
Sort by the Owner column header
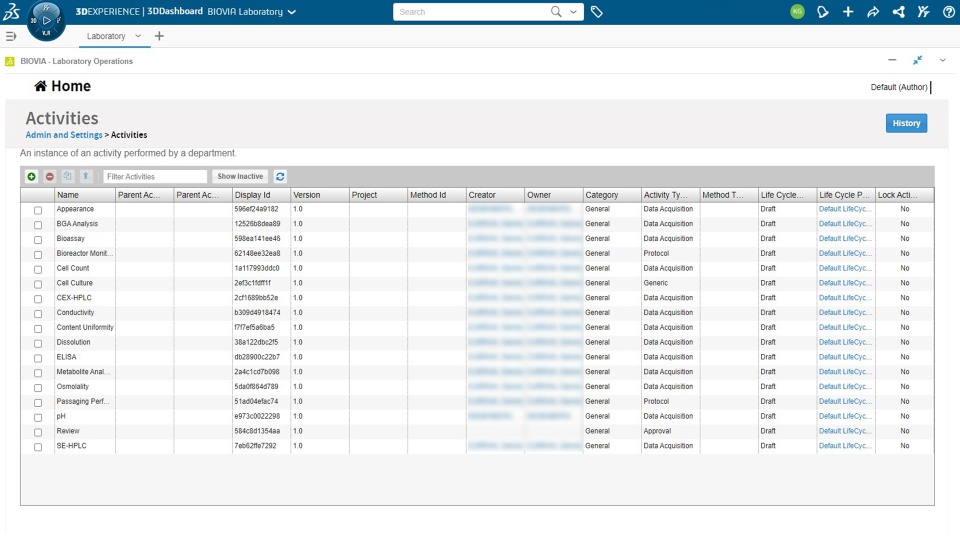coord(553,195)
